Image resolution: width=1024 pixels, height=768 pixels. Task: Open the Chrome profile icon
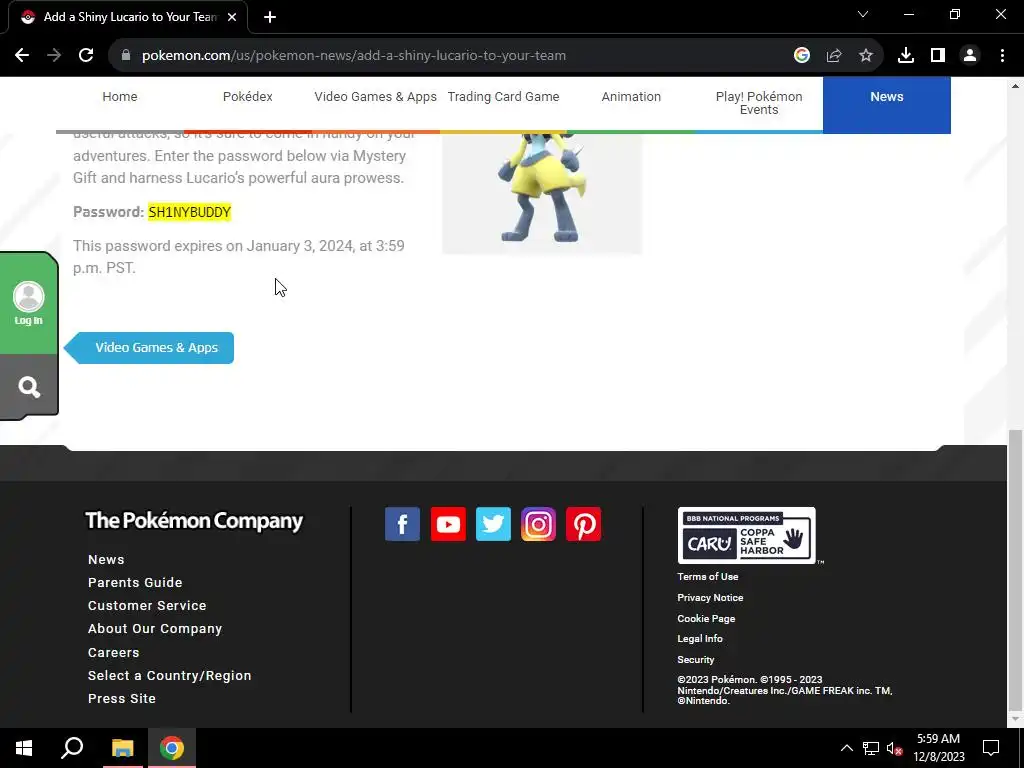[x=970, y=56]
